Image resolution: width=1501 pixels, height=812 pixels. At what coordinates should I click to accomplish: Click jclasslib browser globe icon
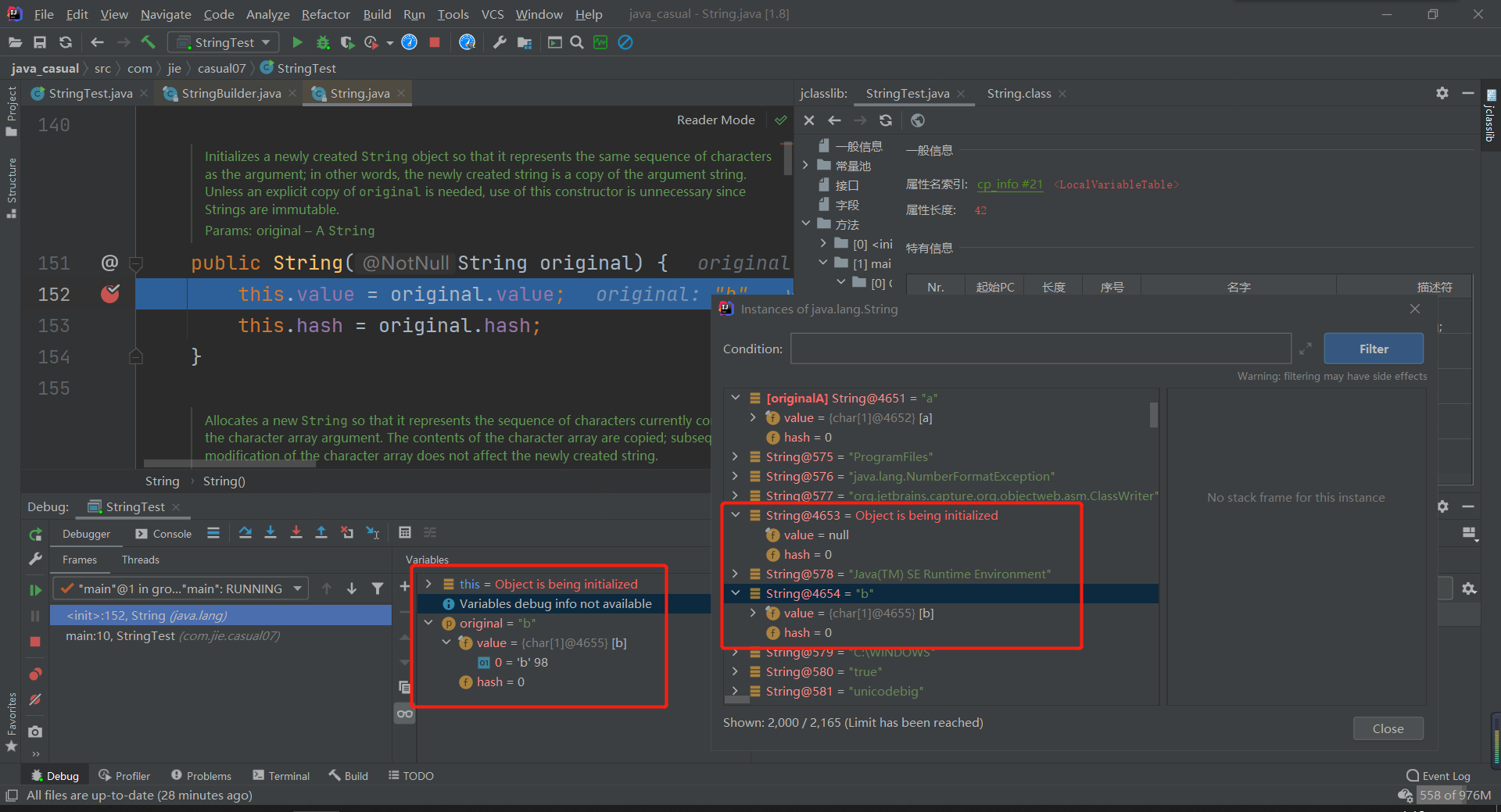click(918, 120)
